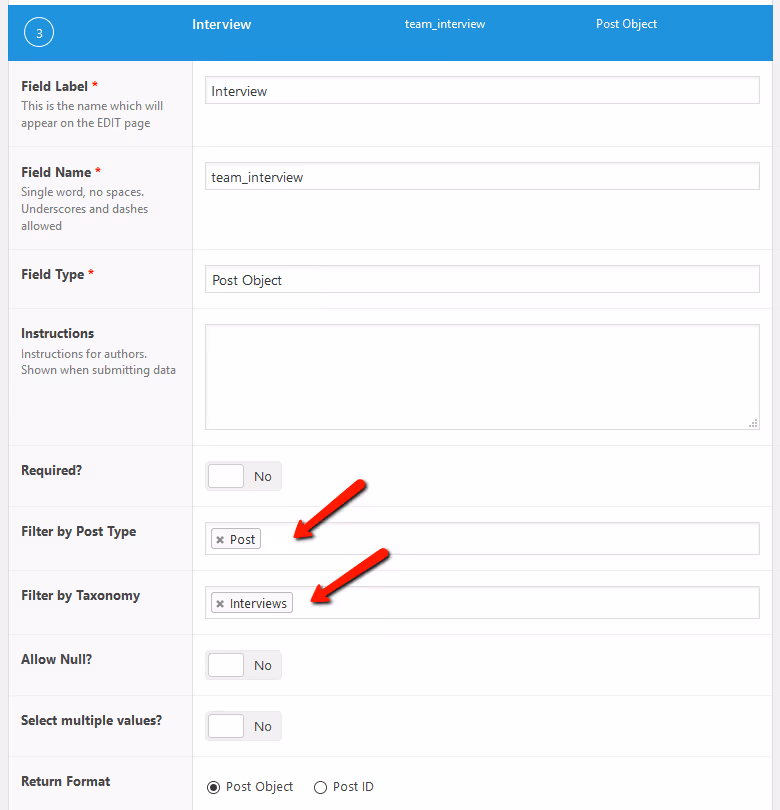Click Post Object type in the header row
Screen dimensions: 780x810
[626, 24]
